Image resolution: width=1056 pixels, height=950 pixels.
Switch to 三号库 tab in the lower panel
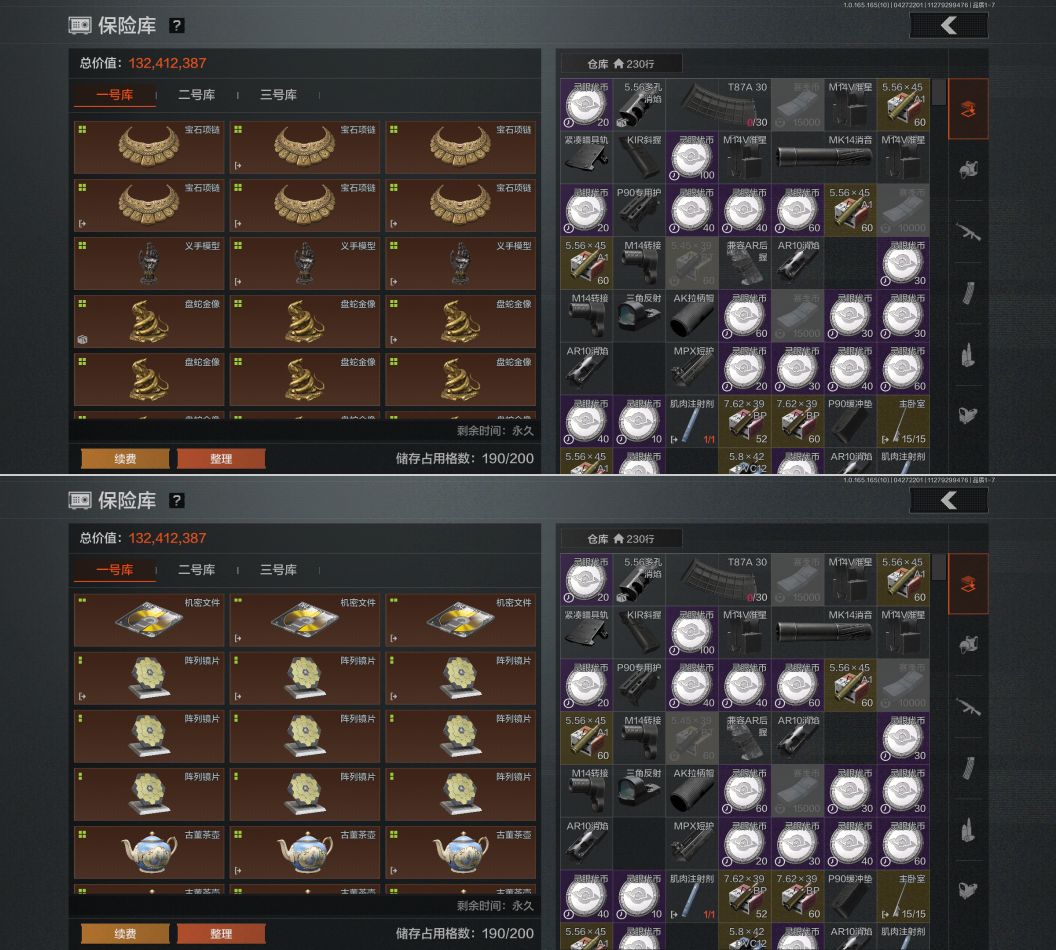278,570
